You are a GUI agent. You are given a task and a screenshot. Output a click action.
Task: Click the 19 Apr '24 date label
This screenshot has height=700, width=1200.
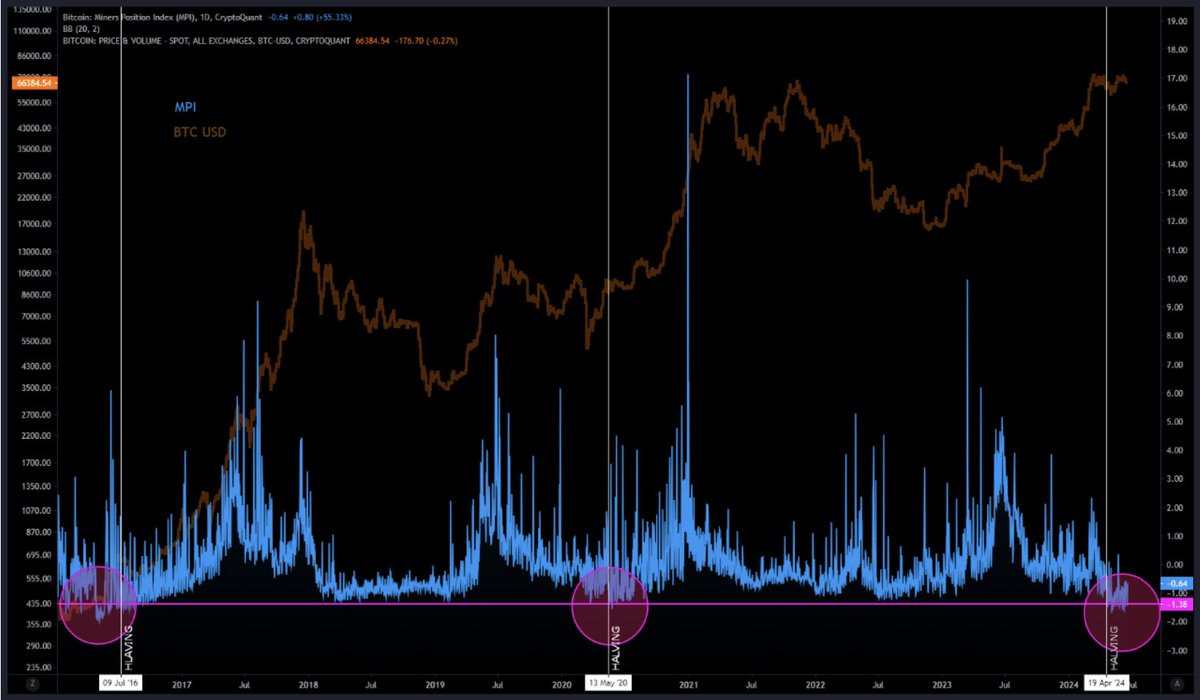(x=1107, y=683)
